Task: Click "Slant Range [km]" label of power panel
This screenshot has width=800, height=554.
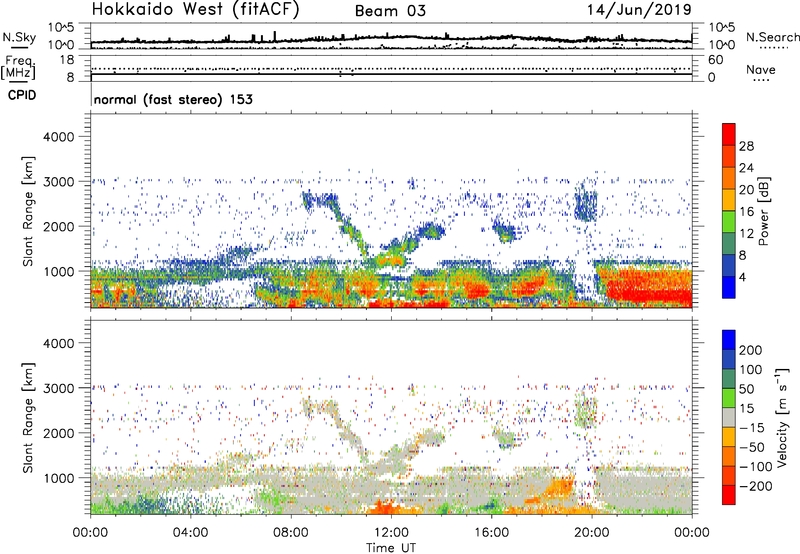Action: pyautogui.click(x=28, y=211)
